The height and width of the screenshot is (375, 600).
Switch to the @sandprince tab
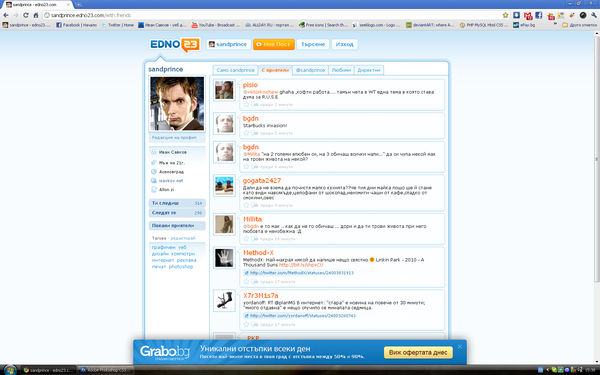[310, 70]
